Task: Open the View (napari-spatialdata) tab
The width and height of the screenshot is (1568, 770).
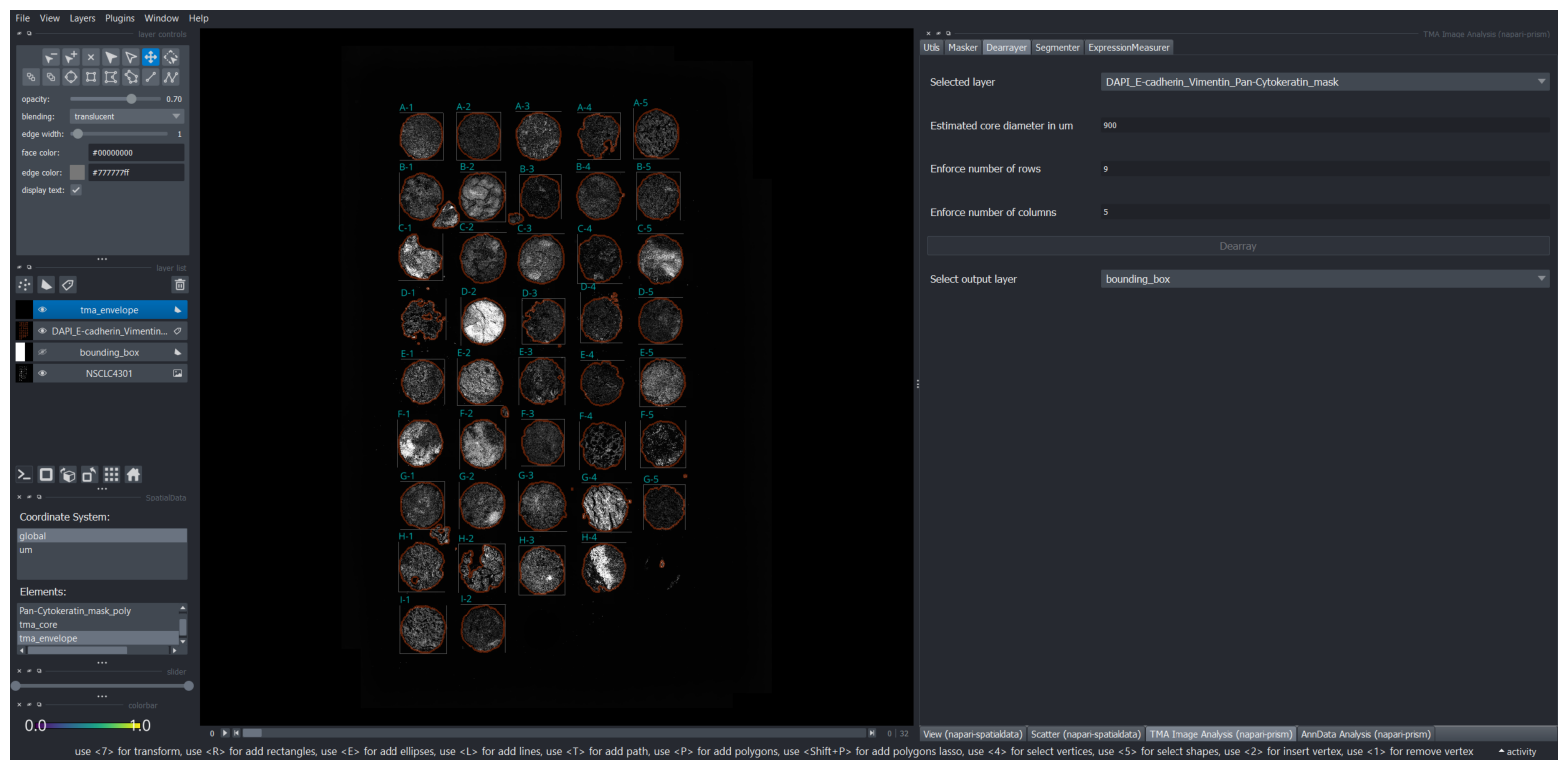Action: (973, 734)
